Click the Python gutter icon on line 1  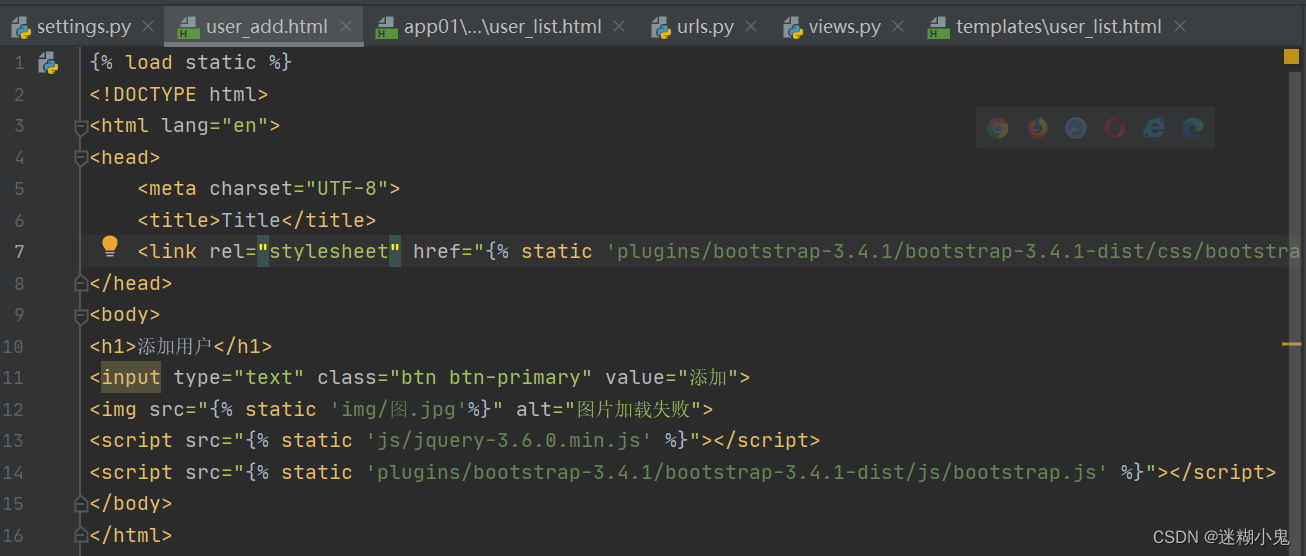pos(48,63)
